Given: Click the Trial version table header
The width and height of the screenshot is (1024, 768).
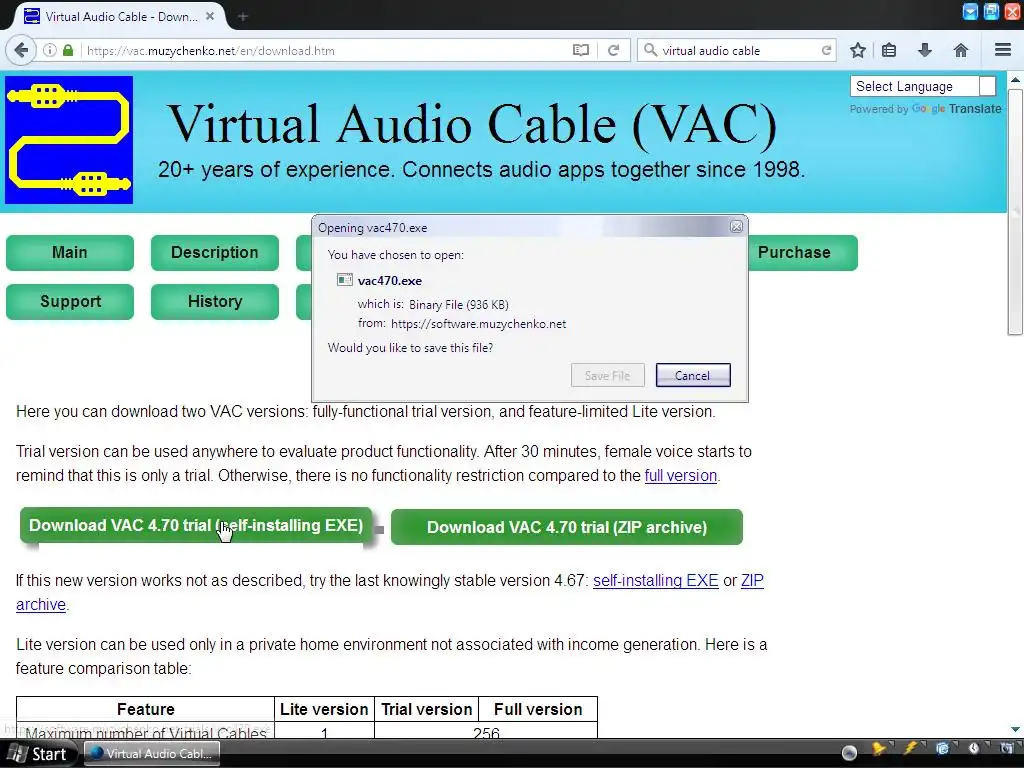Looking at the screenshot, I should click(x=426, y=709).
